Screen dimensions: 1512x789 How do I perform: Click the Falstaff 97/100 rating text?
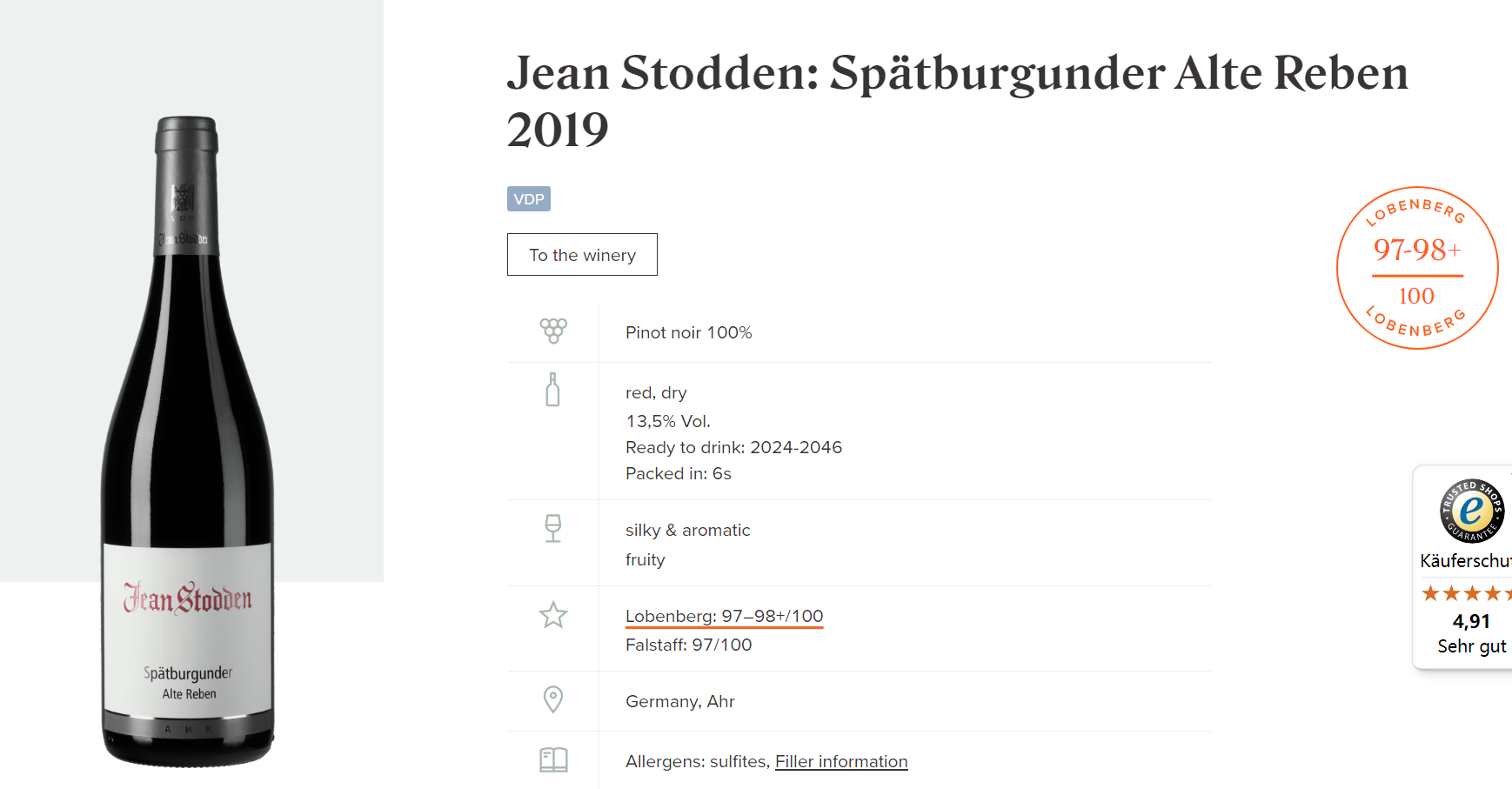pyautogui.click(x=688, y=645)
